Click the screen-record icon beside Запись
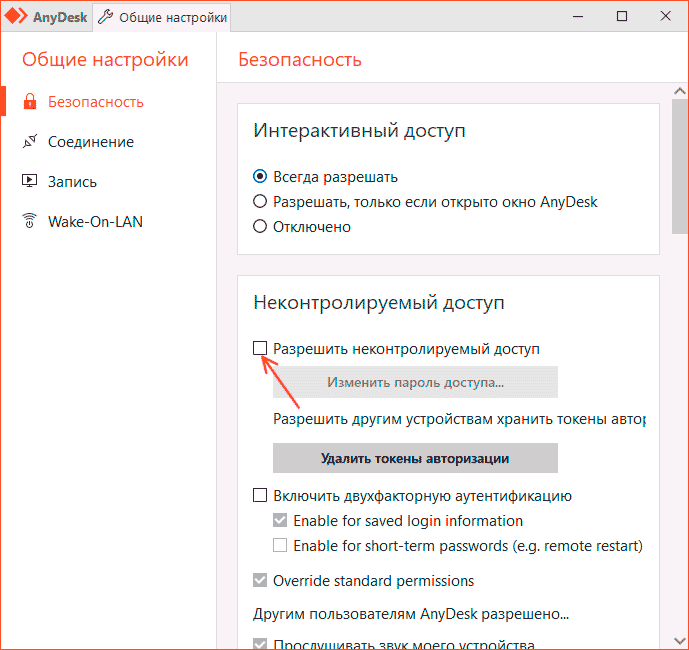This screenshot has width=689, height=650. point(29,181)
